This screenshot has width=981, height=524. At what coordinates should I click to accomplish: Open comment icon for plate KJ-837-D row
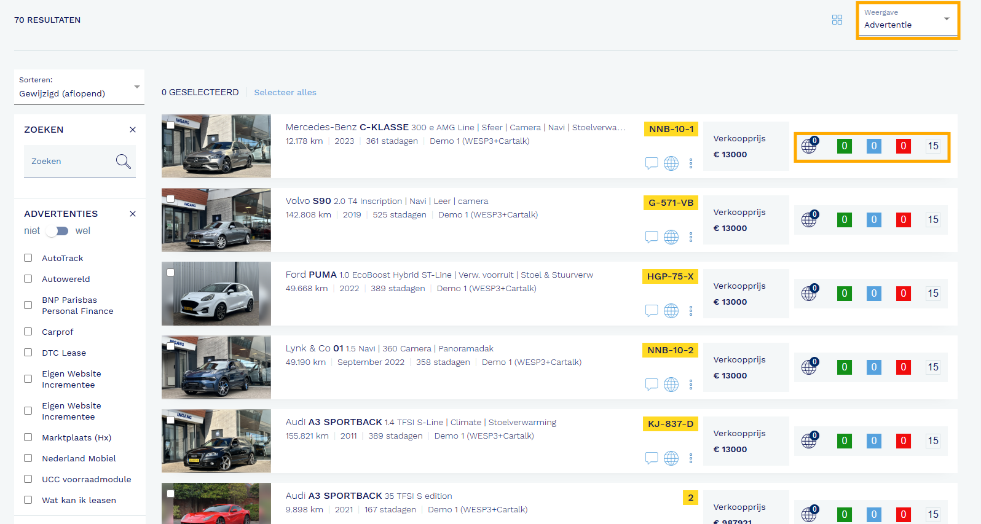pos(651,458)
